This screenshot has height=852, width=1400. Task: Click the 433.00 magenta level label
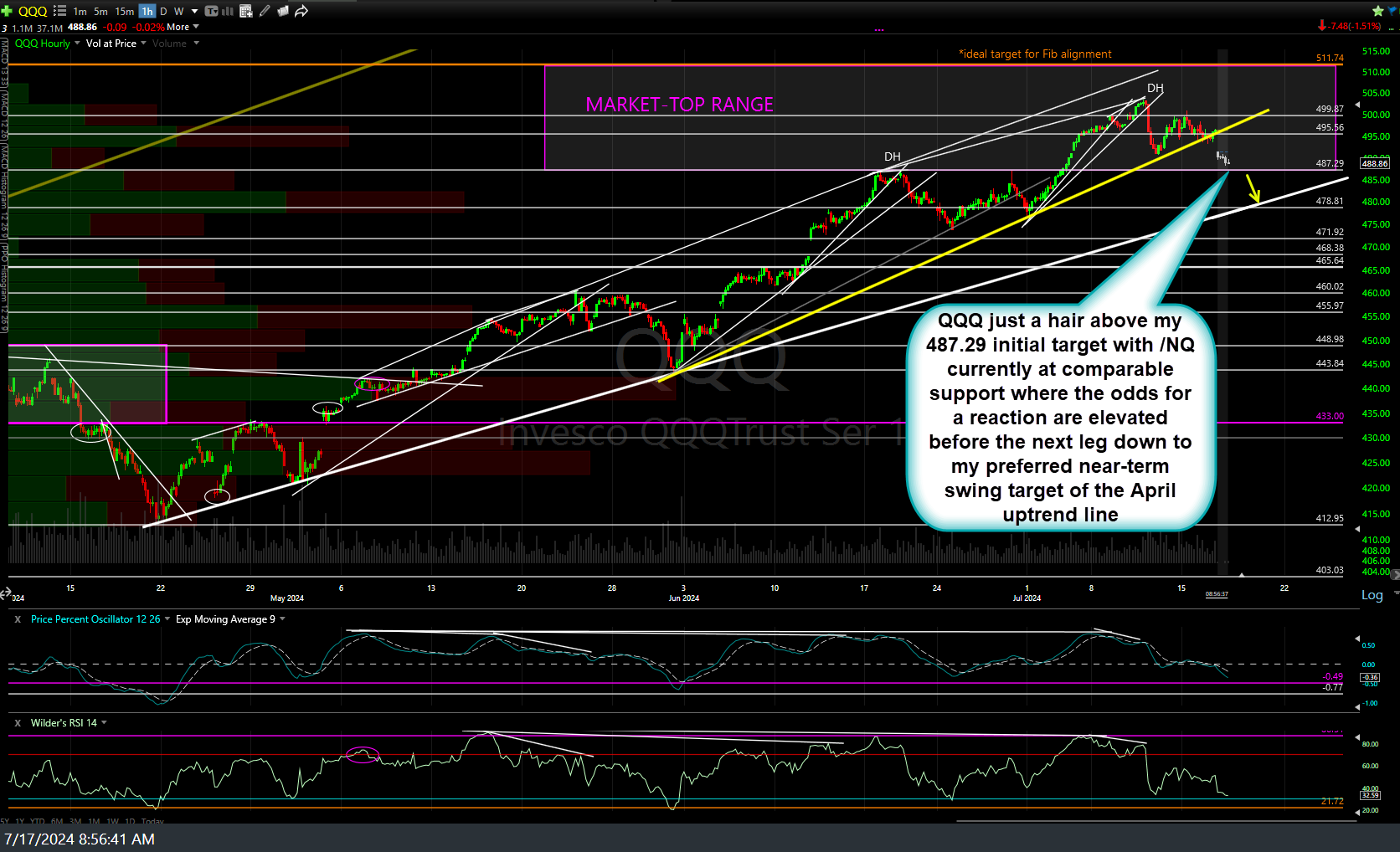[x=1330, y=416]
